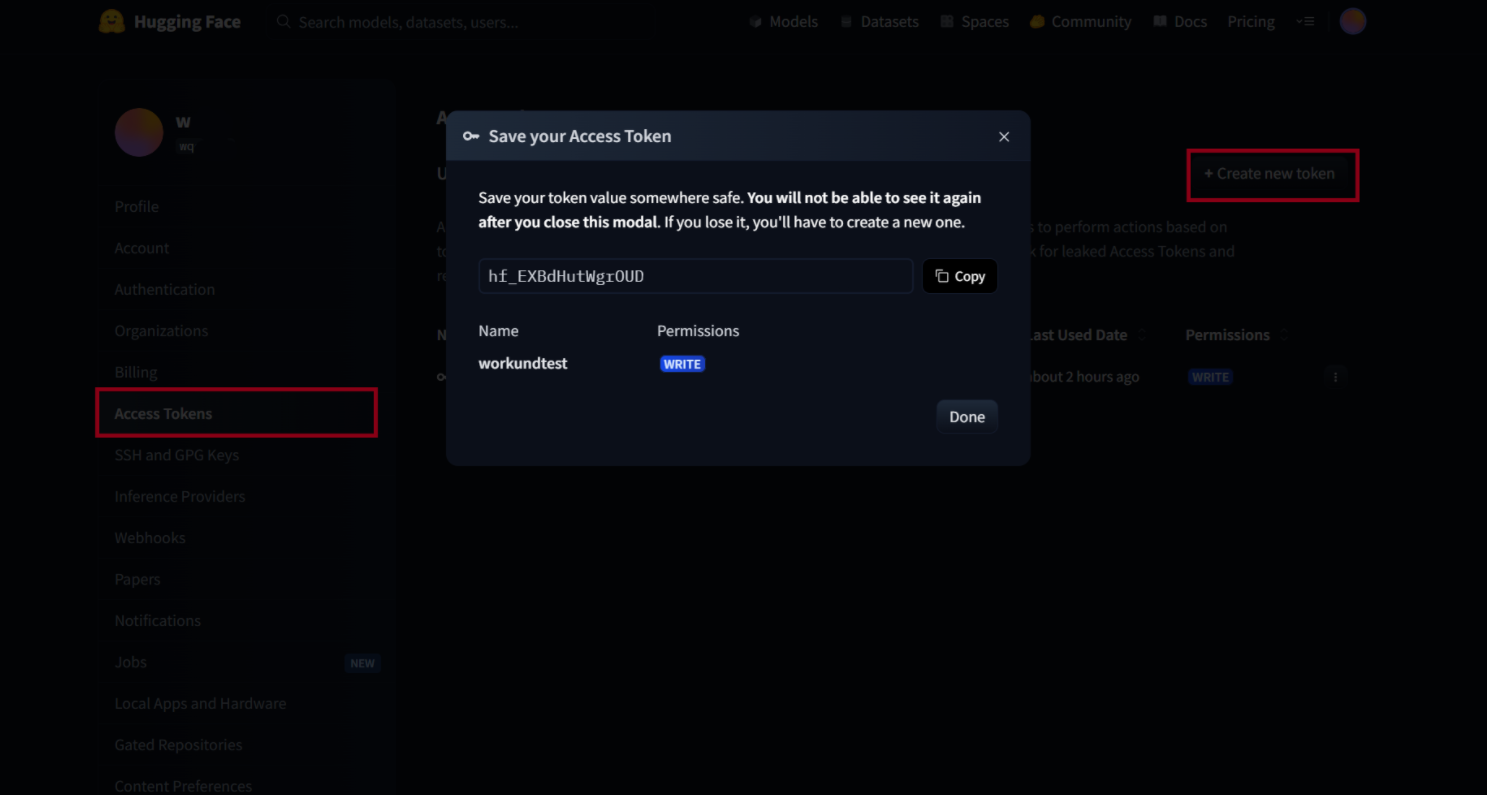Click the key icon in the modal header
Viewport: 1487px width, 795px height.
click(x=470, y=136)
